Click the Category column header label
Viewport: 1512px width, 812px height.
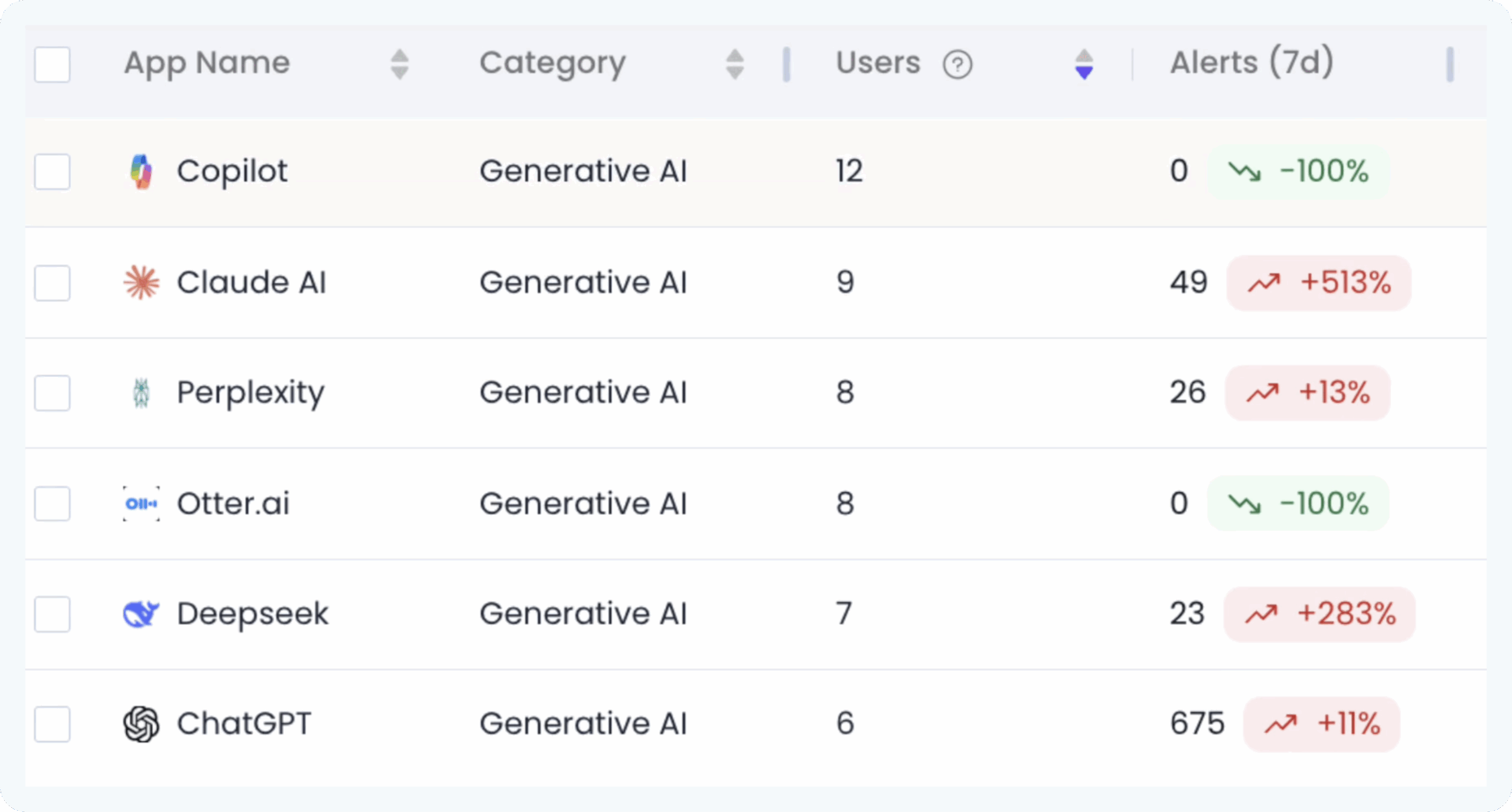[x=552, y=63]
